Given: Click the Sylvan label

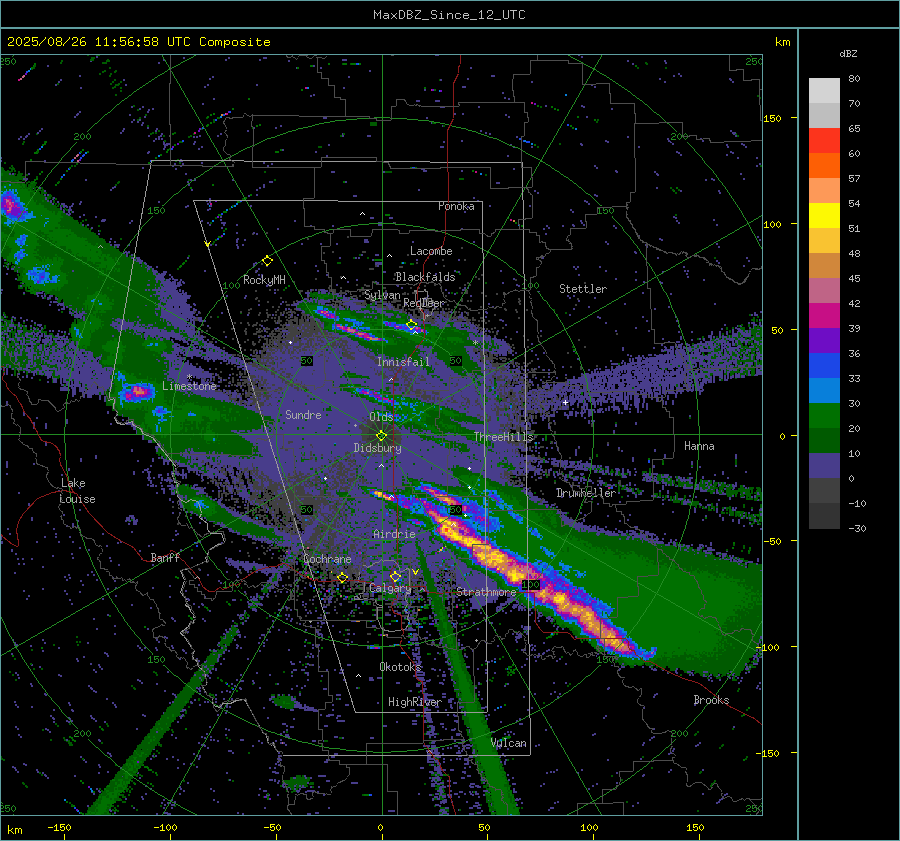Looking at the screenshot, I should (382, 295).
